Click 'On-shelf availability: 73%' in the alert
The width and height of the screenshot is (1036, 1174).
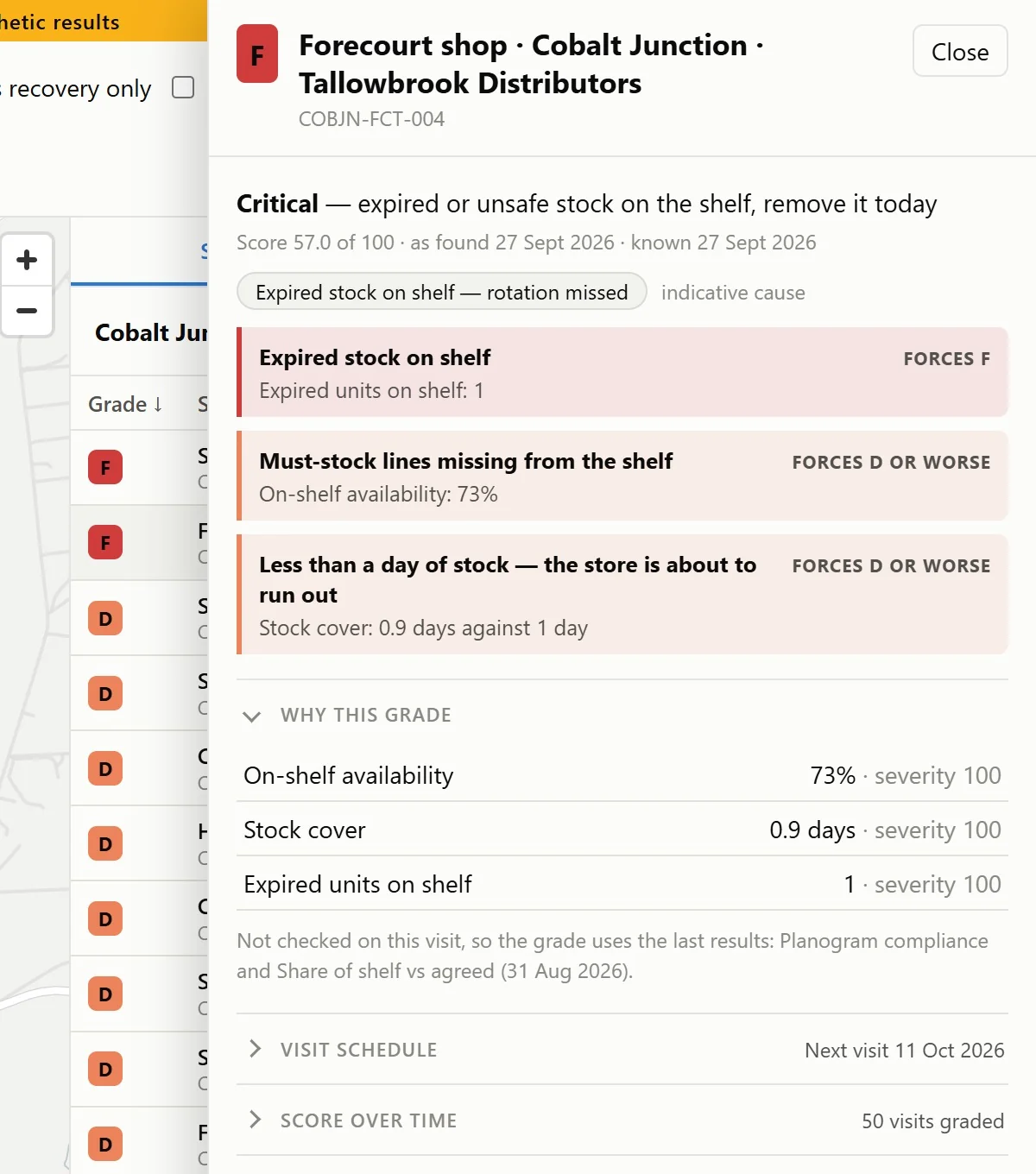pos(378,495)
